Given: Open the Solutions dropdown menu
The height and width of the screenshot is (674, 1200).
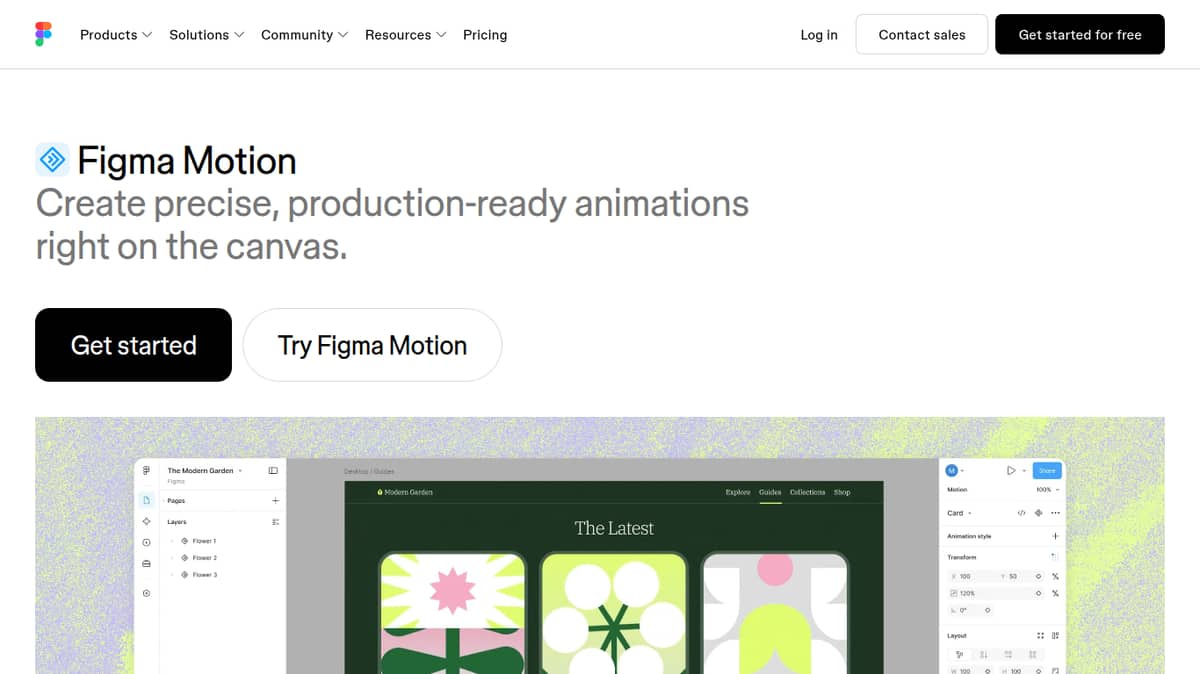Looking at the screenshot, I should pos(207,34).
